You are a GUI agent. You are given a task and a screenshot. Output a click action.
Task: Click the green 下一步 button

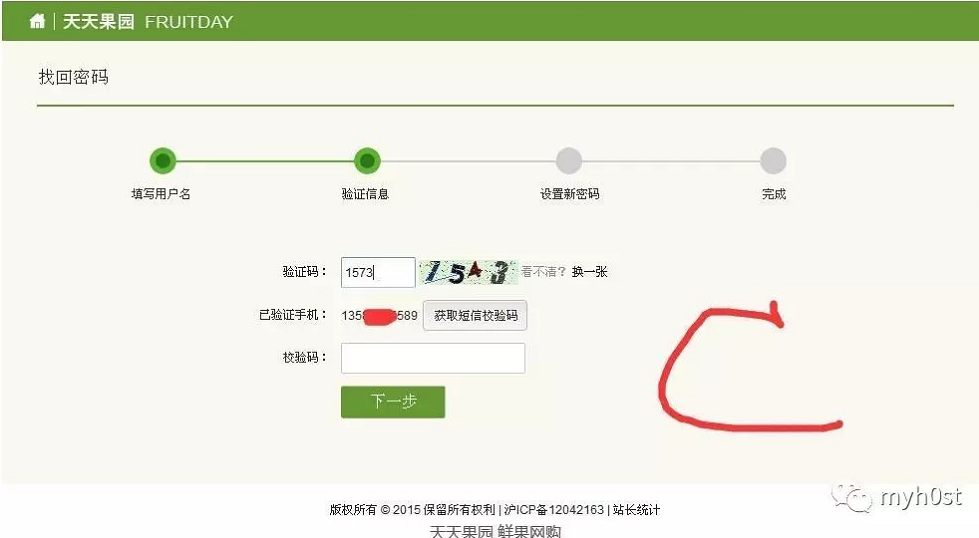pos(393,401)
